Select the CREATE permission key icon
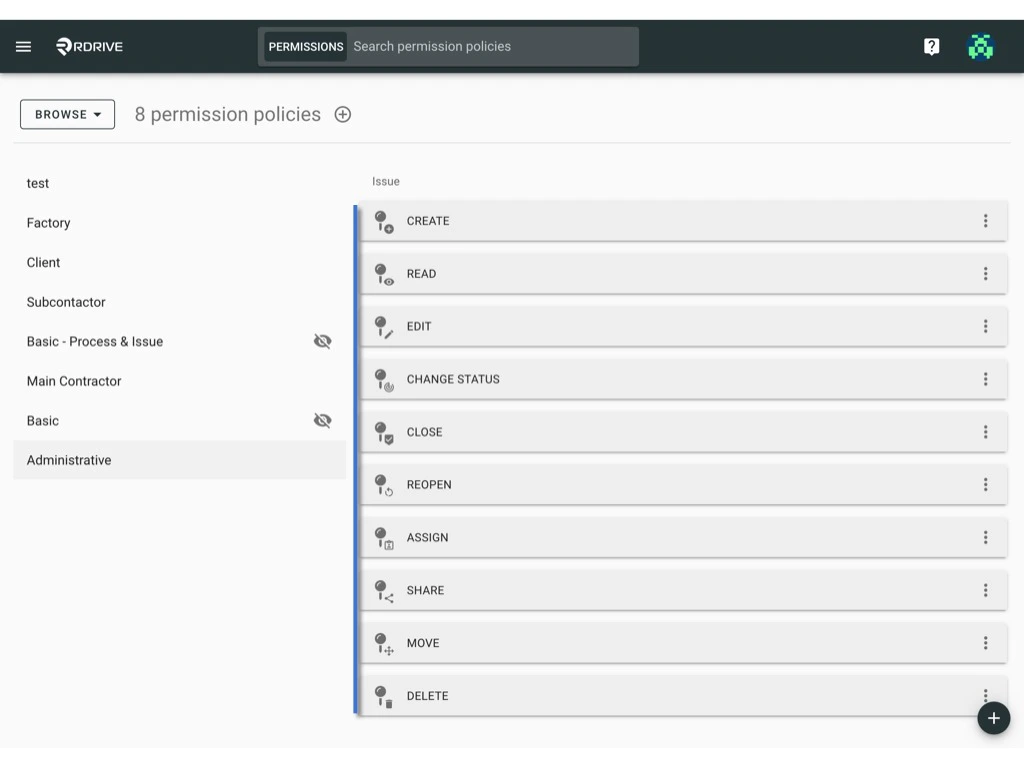 click(x=383, y=221)
